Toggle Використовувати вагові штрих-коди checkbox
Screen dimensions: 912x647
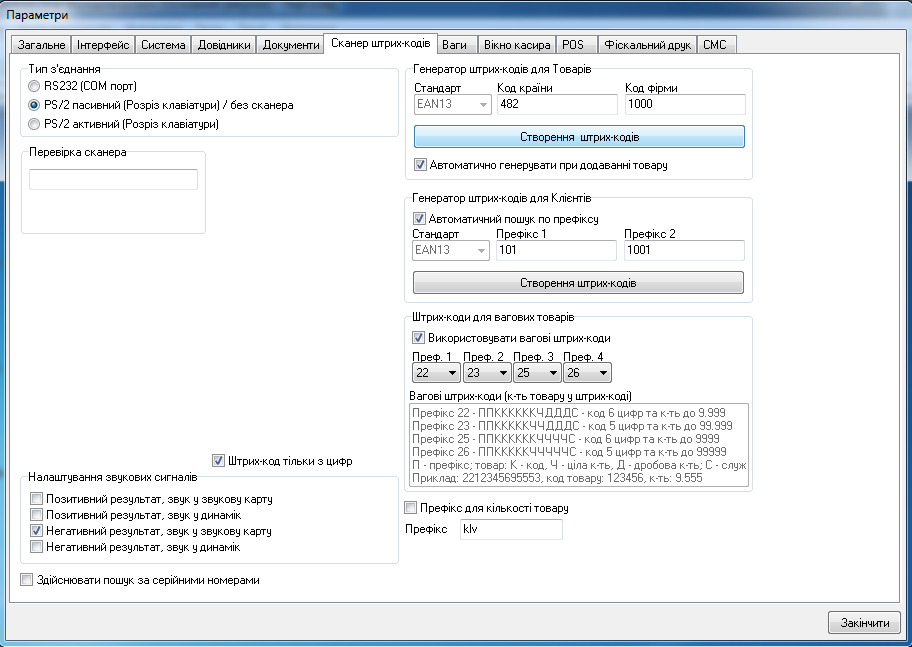419,338
